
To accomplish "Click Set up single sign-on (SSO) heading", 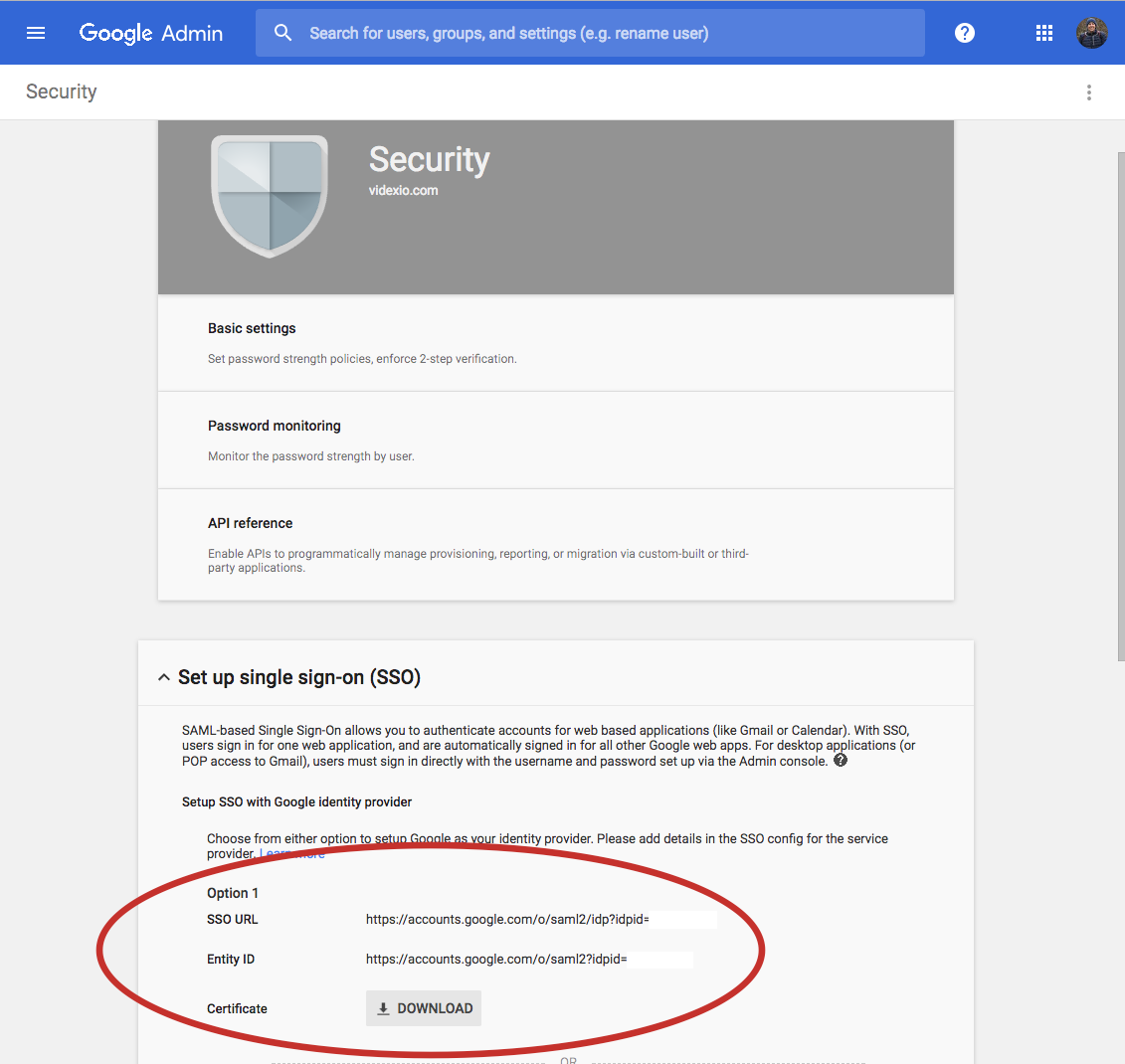I will tap(299, 677).
